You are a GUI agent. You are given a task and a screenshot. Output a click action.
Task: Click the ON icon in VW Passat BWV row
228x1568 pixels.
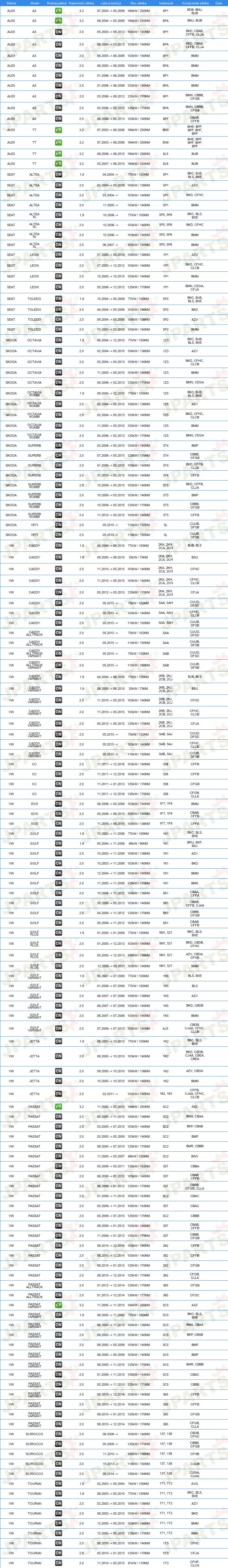click(x=58, y=1156)
